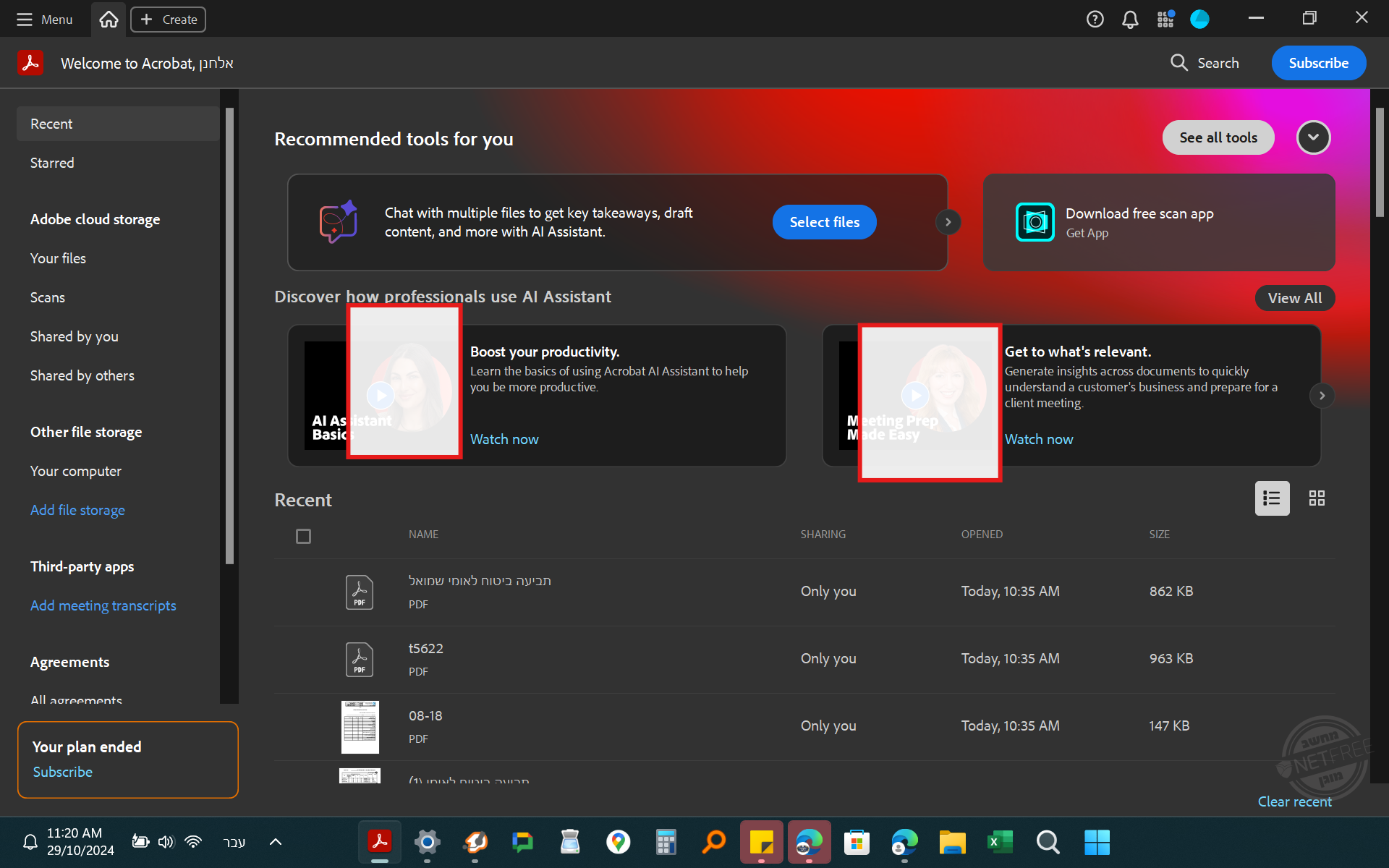Click Watch now under Get to what's relevant
This screenshot has width=1389, height=868.
coord(1039,439)
